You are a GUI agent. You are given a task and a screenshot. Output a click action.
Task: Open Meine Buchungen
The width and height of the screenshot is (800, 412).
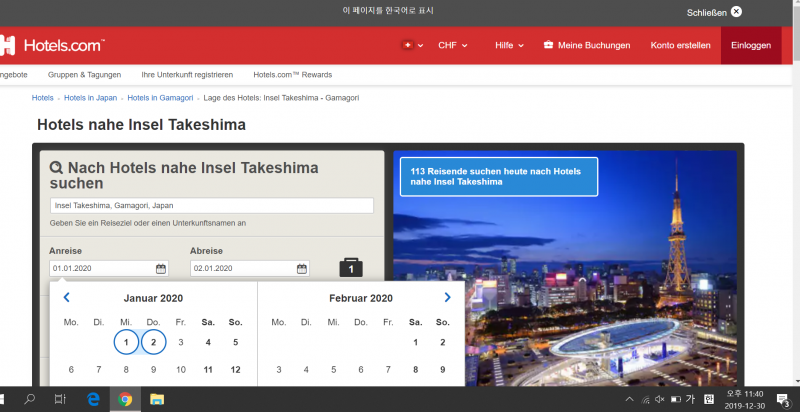(587, 45)
